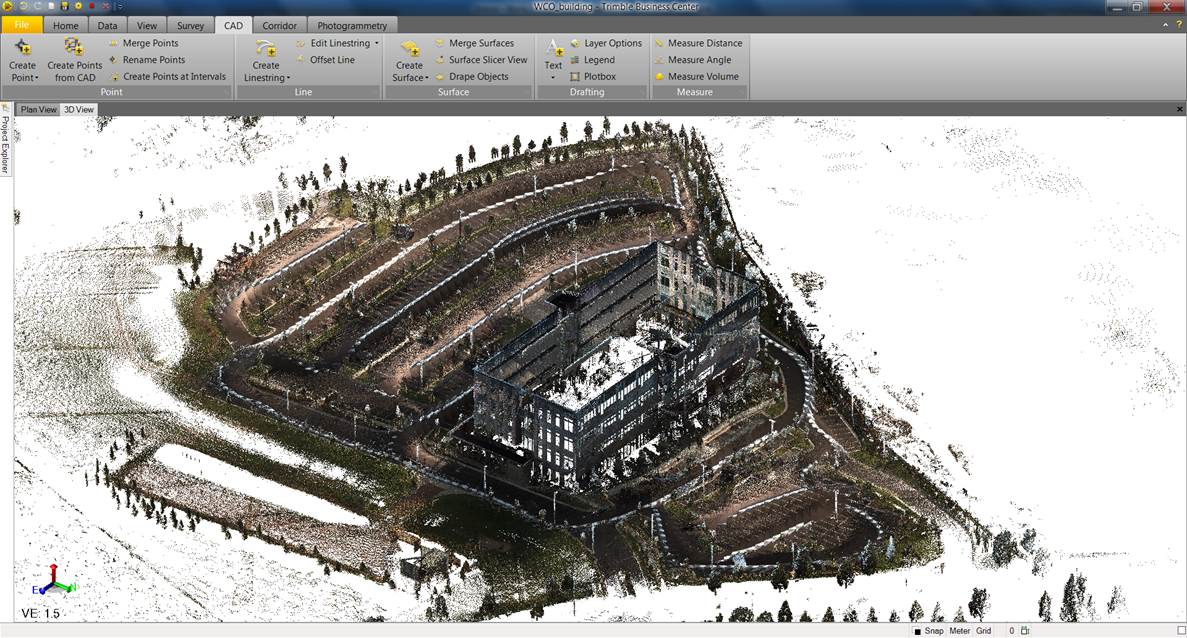This screenshot has height=638, width=1187.
Task: Enable Meter units in status bar
Action: [959, 631]
